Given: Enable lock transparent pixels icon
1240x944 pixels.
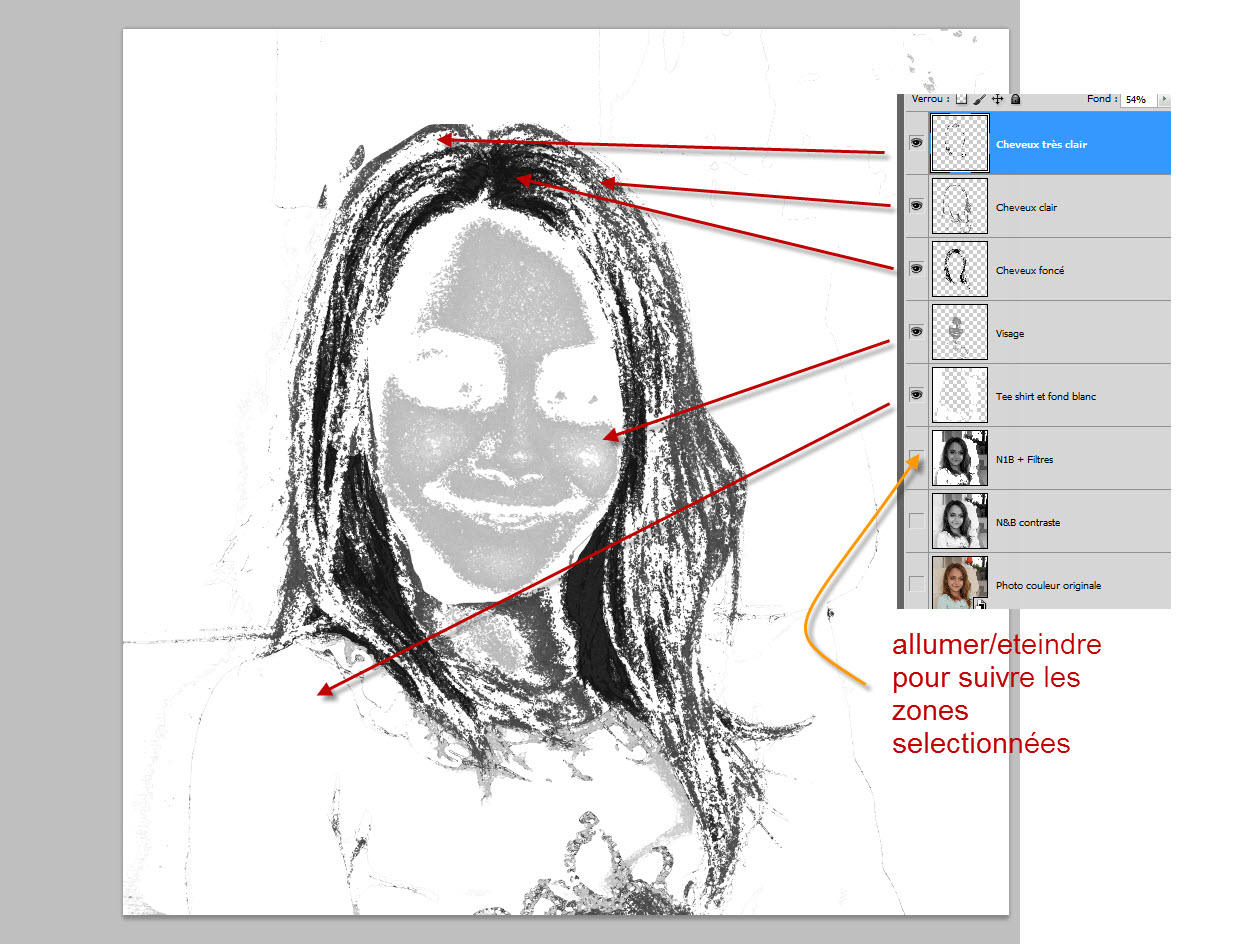Looking at the screenshot, I should coord(961,100).
